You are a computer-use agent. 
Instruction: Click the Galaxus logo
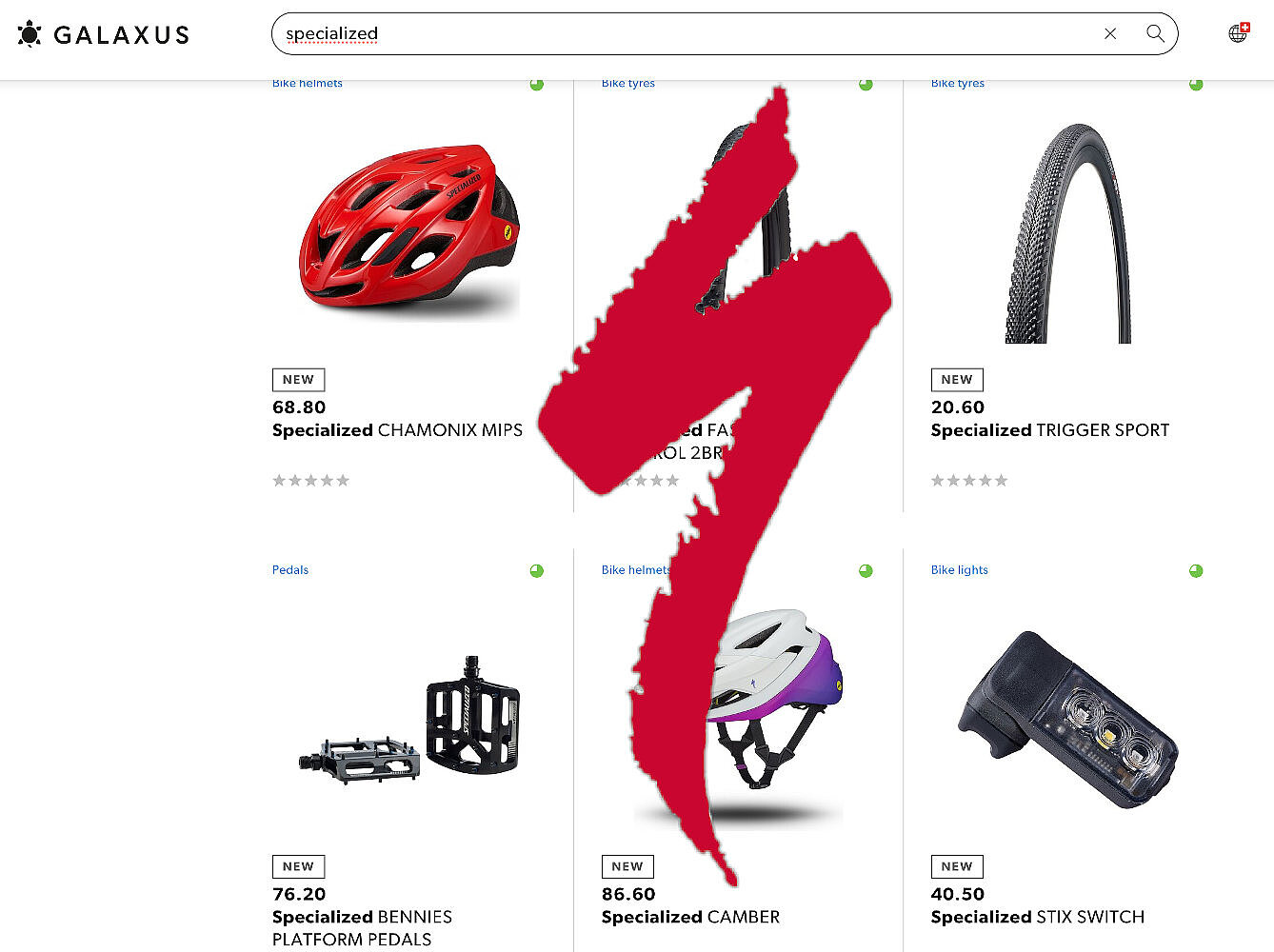(x=104, y=34)
